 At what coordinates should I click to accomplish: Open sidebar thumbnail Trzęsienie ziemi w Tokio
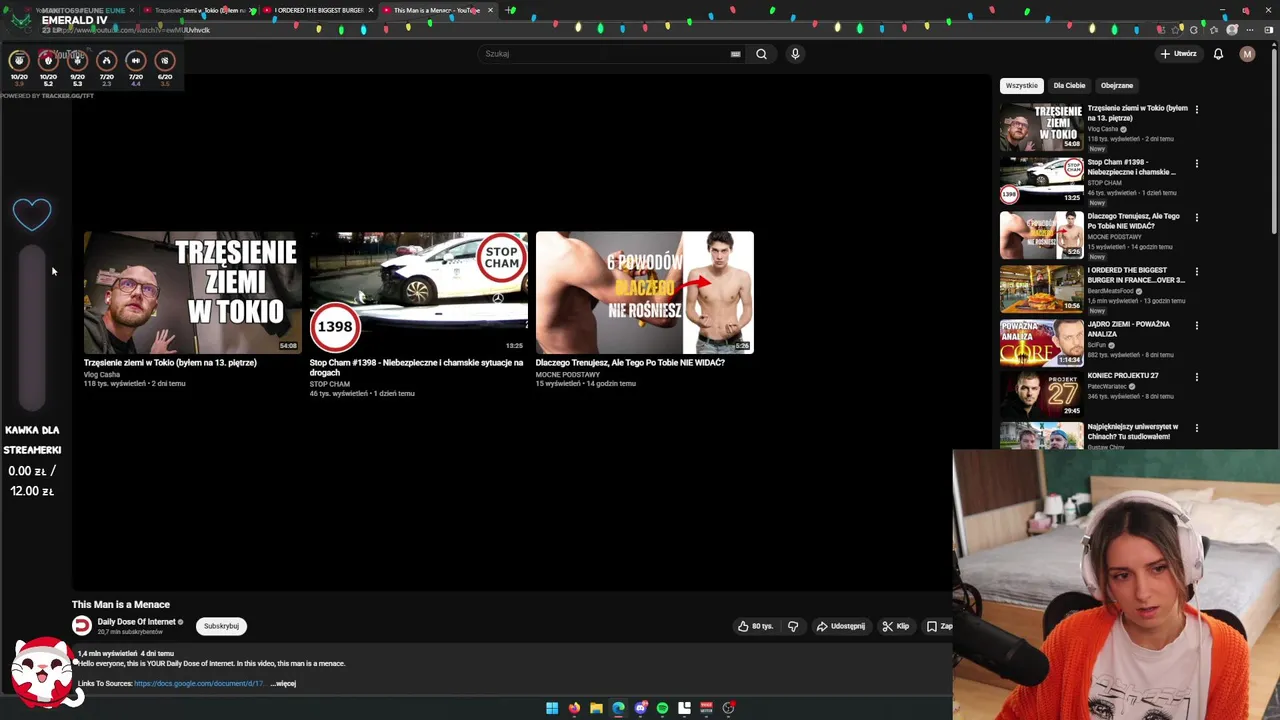click(1041, 126)
